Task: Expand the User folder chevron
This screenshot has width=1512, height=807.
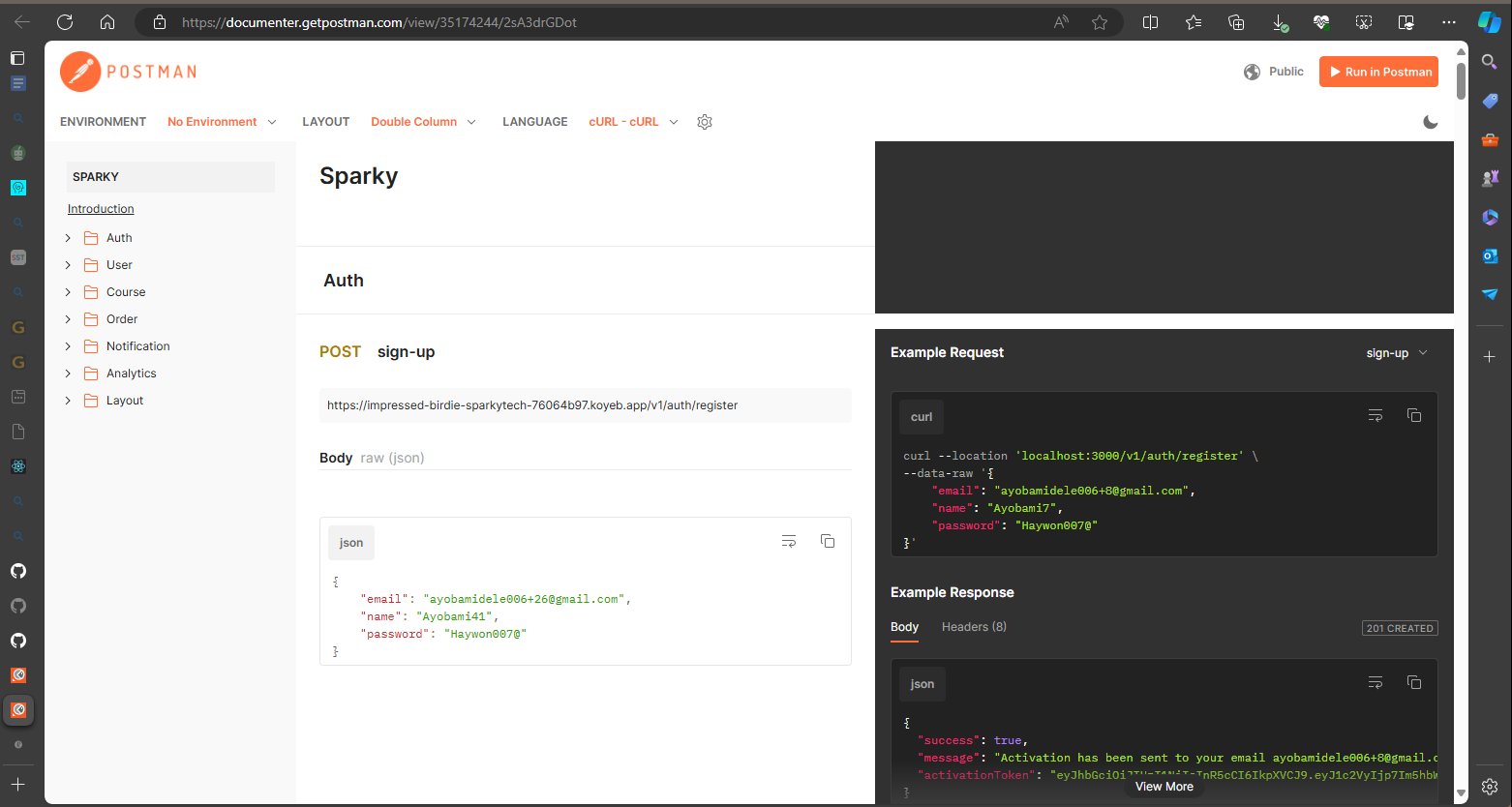Action: click(68, 265)
